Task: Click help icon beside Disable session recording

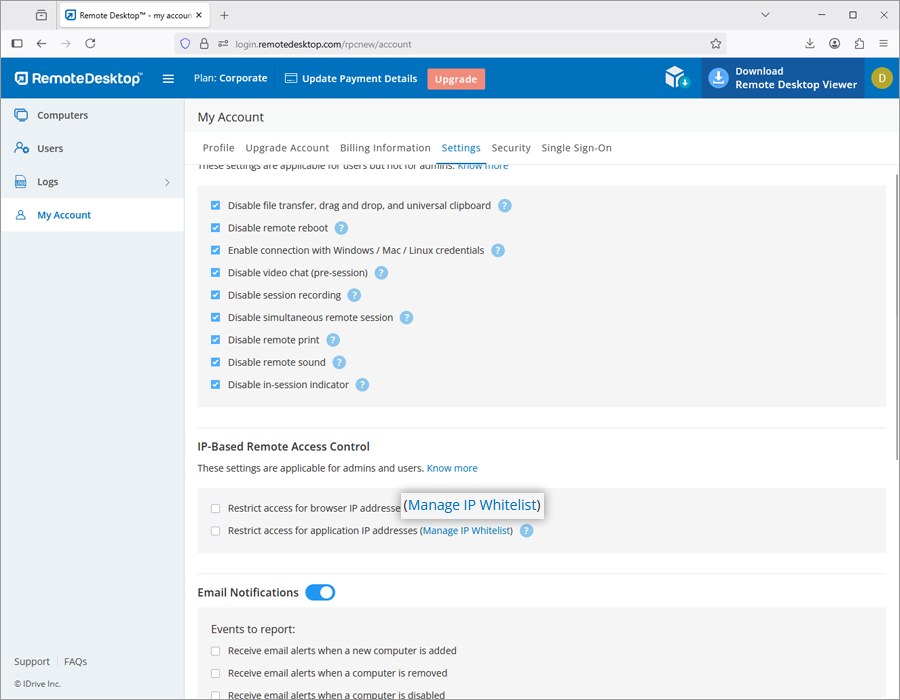Action: point(354,295)
